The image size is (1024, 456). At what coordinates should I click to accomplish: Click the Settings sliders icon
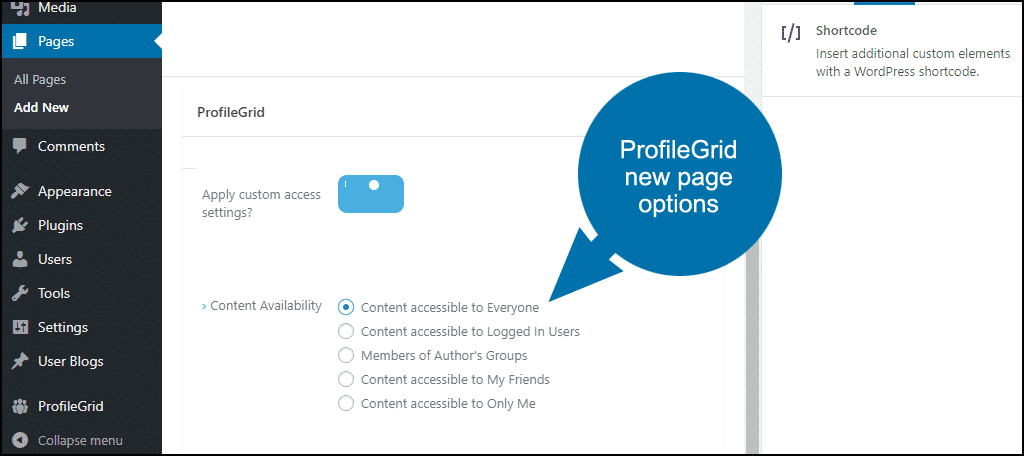(20, 327)
